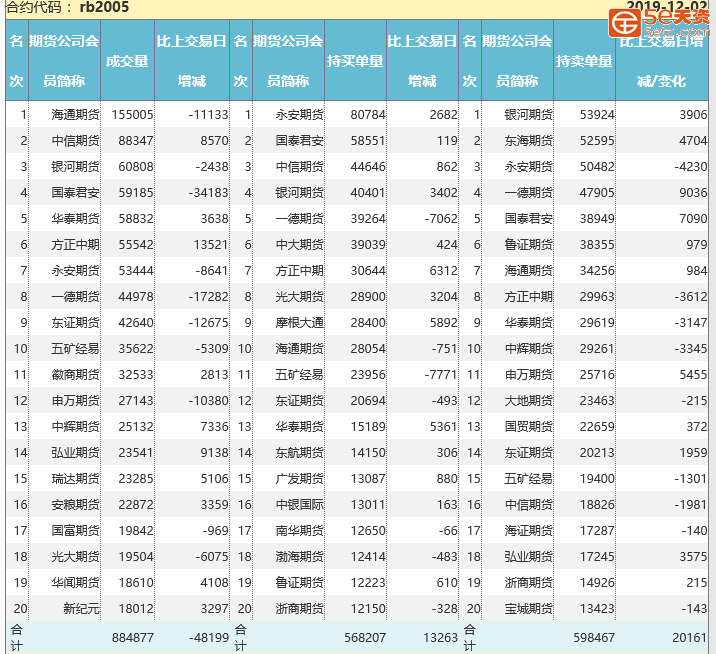Select 华泰期货 in volume ranking row 5
Screen dimensions: 716x654
[x=75, y=219]
